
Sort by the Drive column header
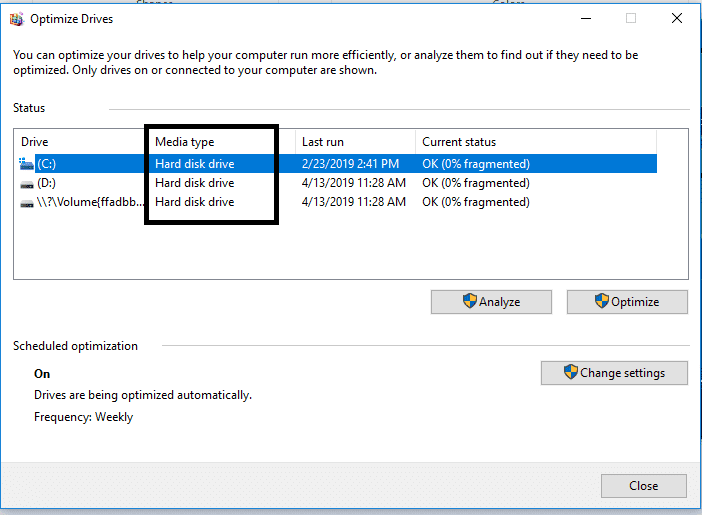click(x=34, y=142)
